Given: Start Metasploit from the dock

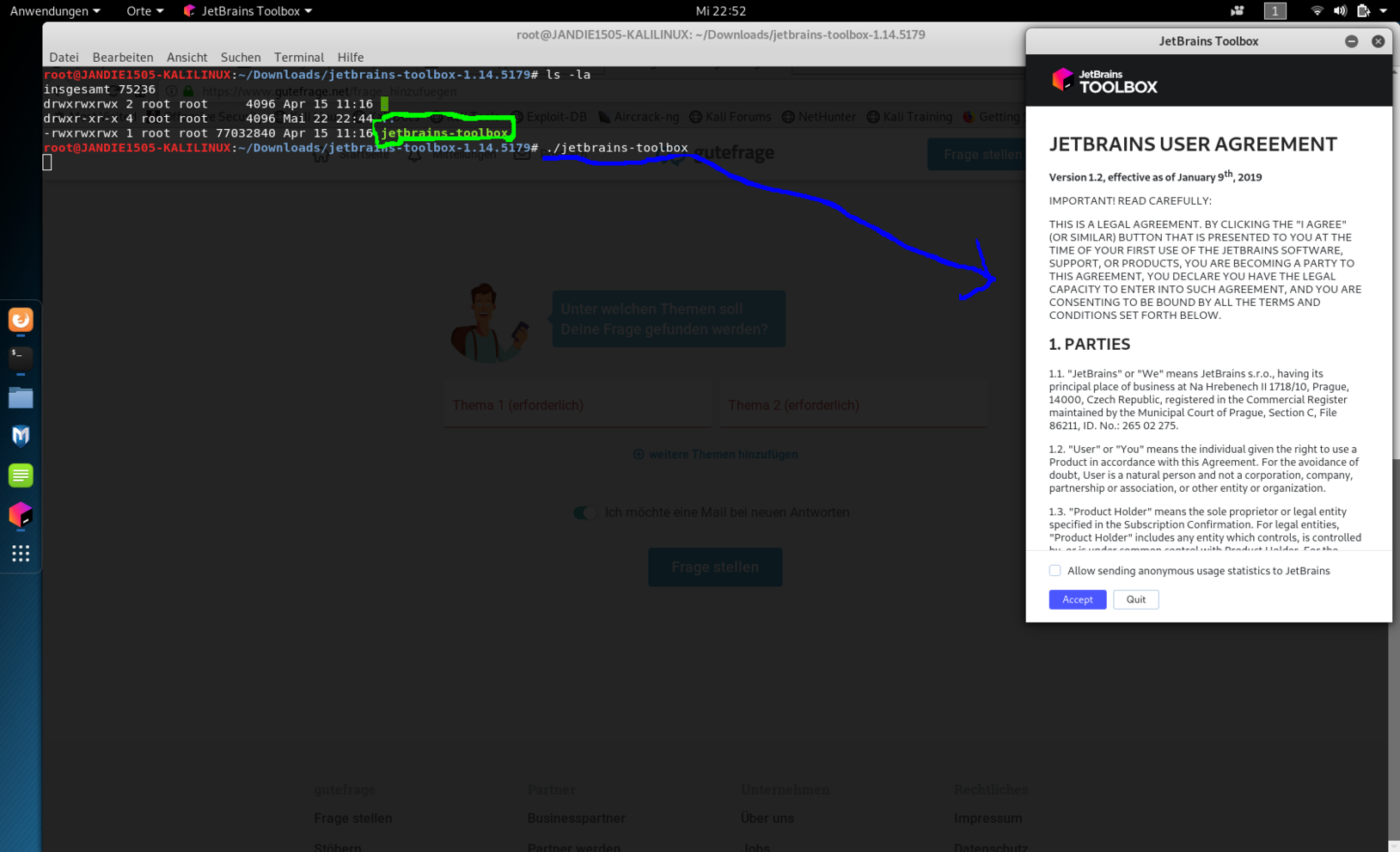Looking at the screenshot, I should pos(21,436).
